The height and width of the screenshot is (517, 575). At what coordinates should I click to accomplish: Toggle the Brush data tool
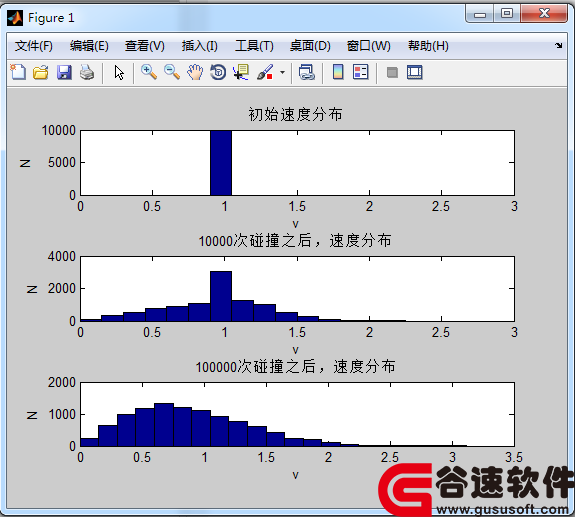pyautogui.click(x=265, y=72)
